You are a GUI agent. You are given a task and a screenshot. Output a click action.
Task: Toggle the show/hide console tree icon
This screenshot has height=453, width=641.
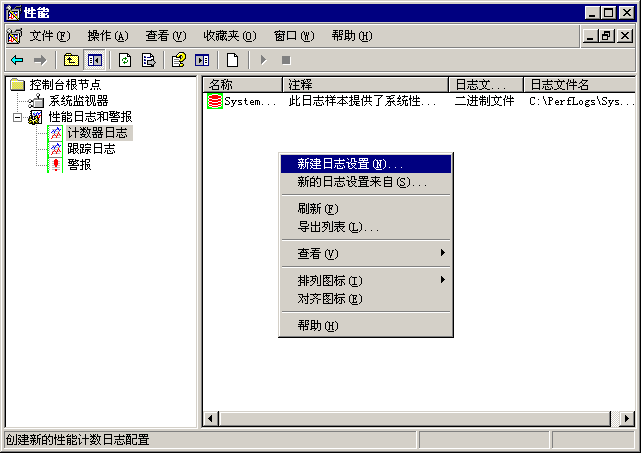[95, 60]
